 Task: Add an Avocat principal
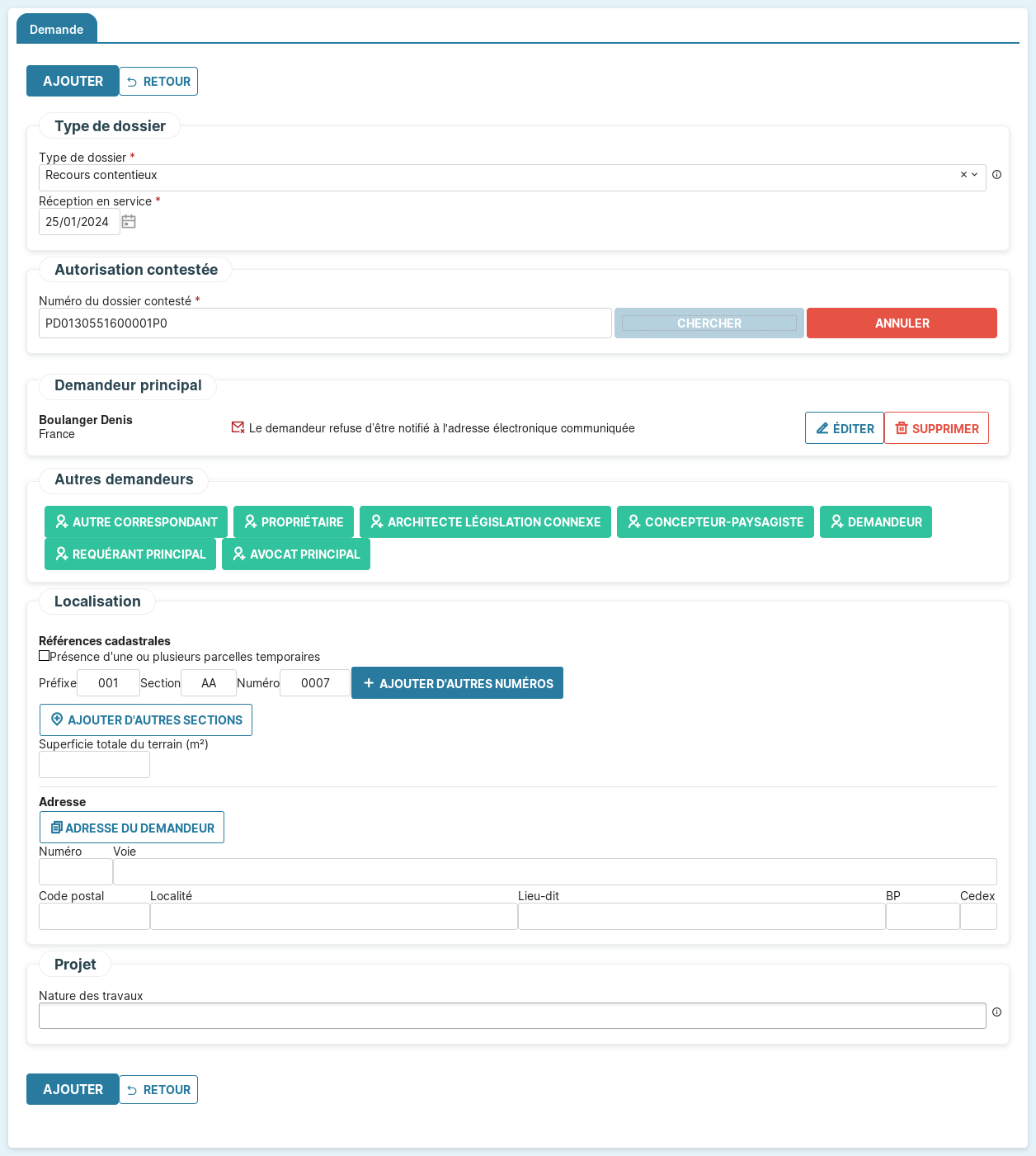[296, 554]
